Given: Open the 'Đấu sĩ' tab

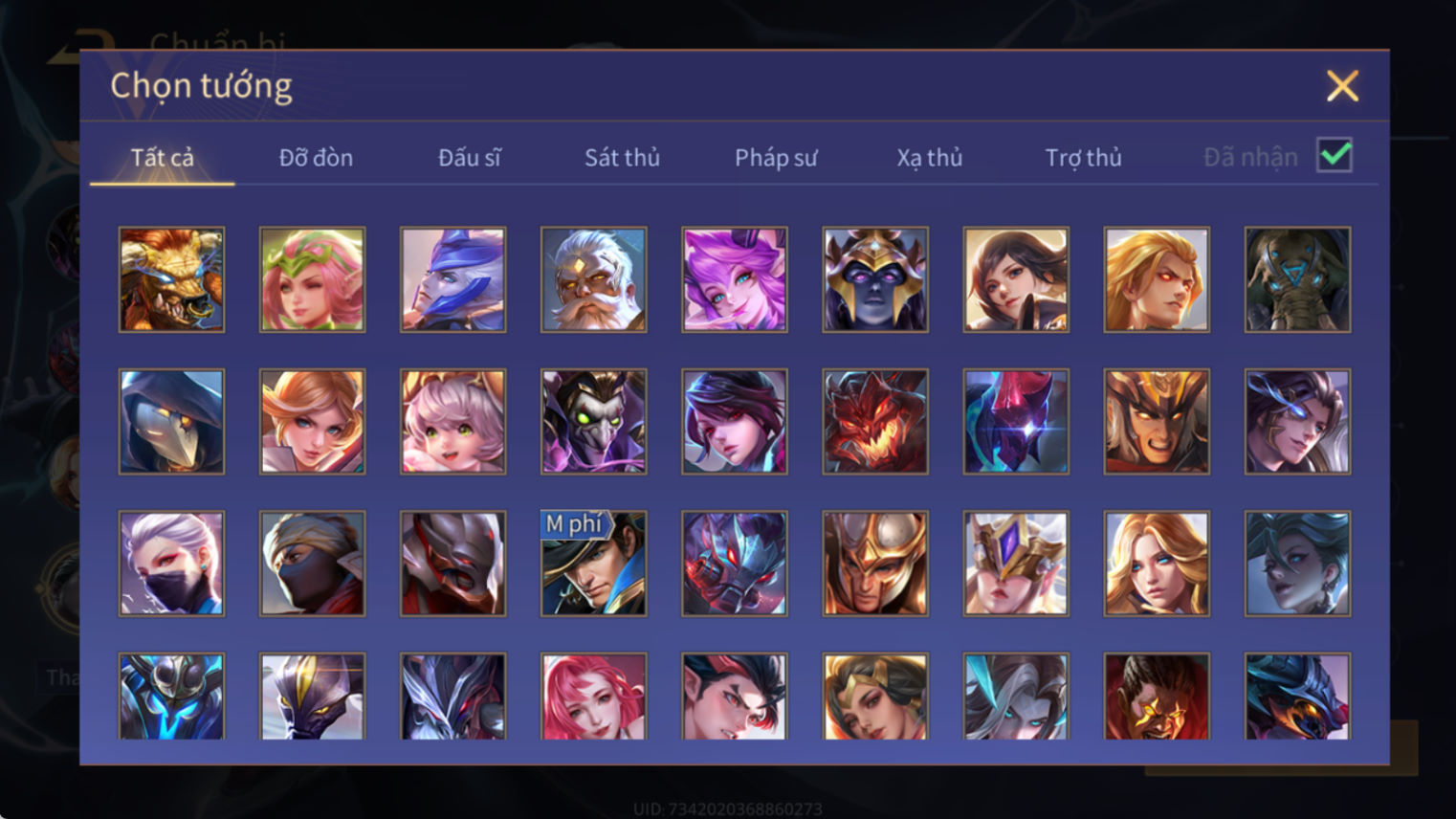Looking at the screenshot, I should pos(469,157).
